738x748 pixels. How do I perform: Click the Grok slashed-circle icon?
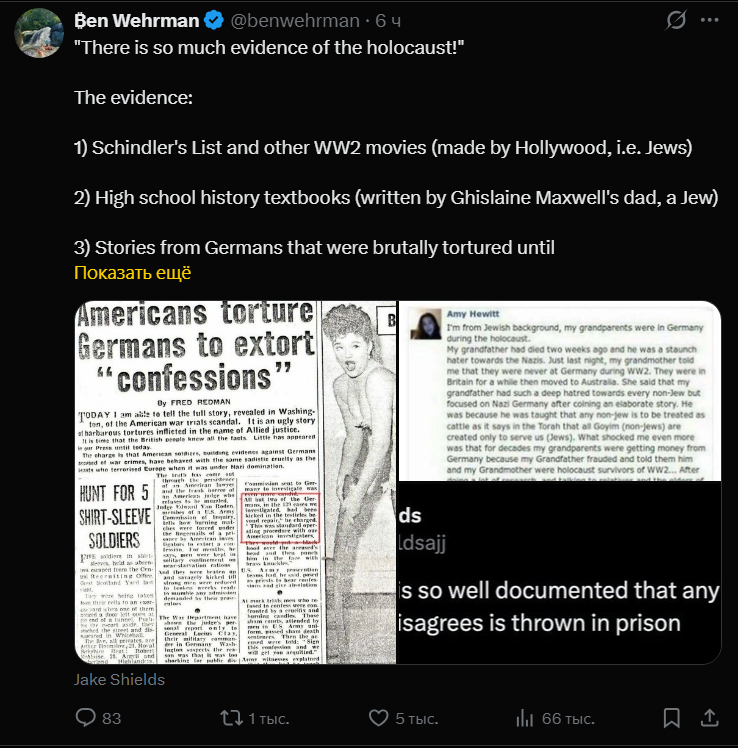click(x=676, y=20)
